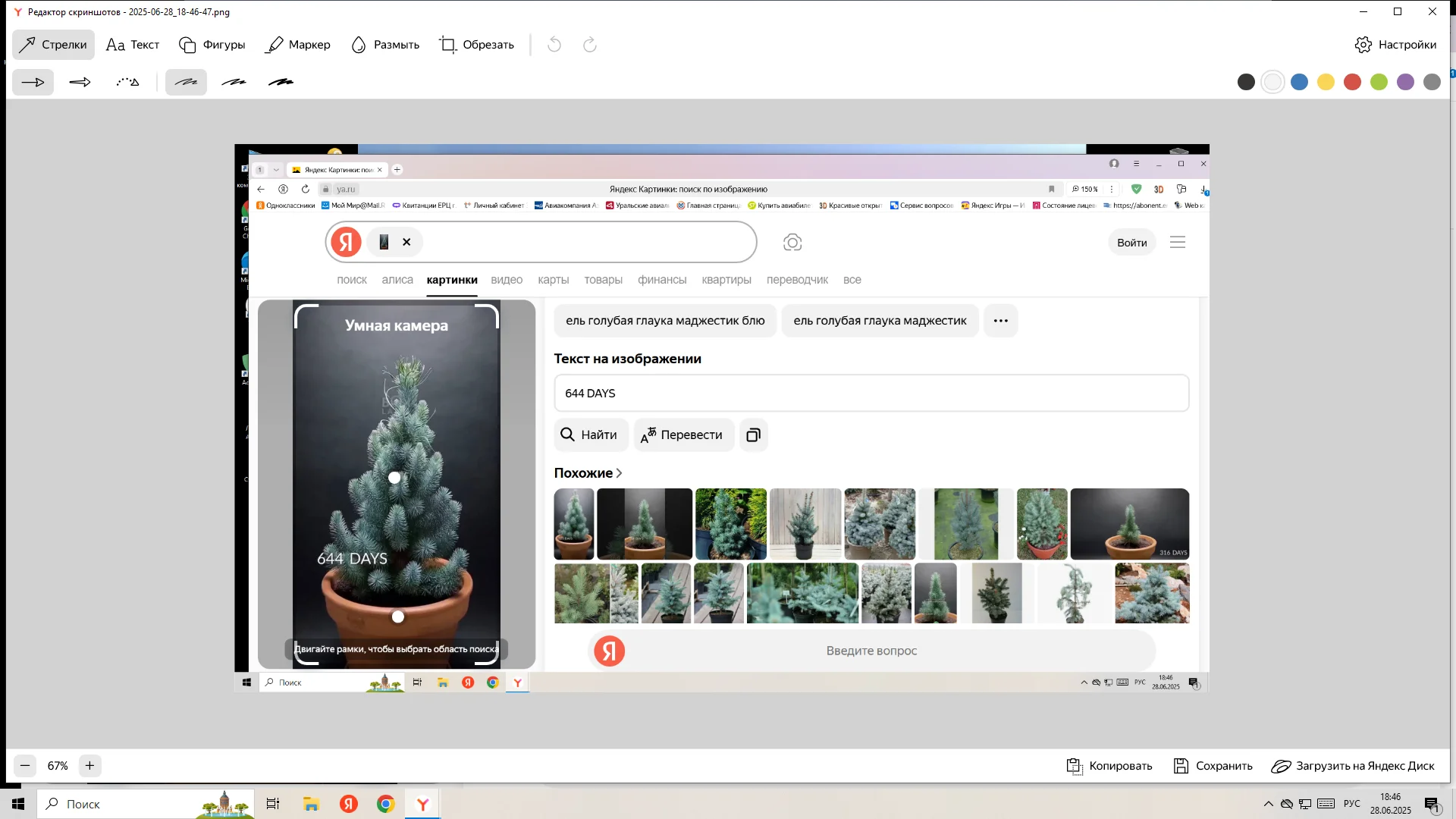Image resolution: width=1456 pixels, height=819 pixels.
Task: Select the Обрезать crop tool
Action: (x=477, y=45)
